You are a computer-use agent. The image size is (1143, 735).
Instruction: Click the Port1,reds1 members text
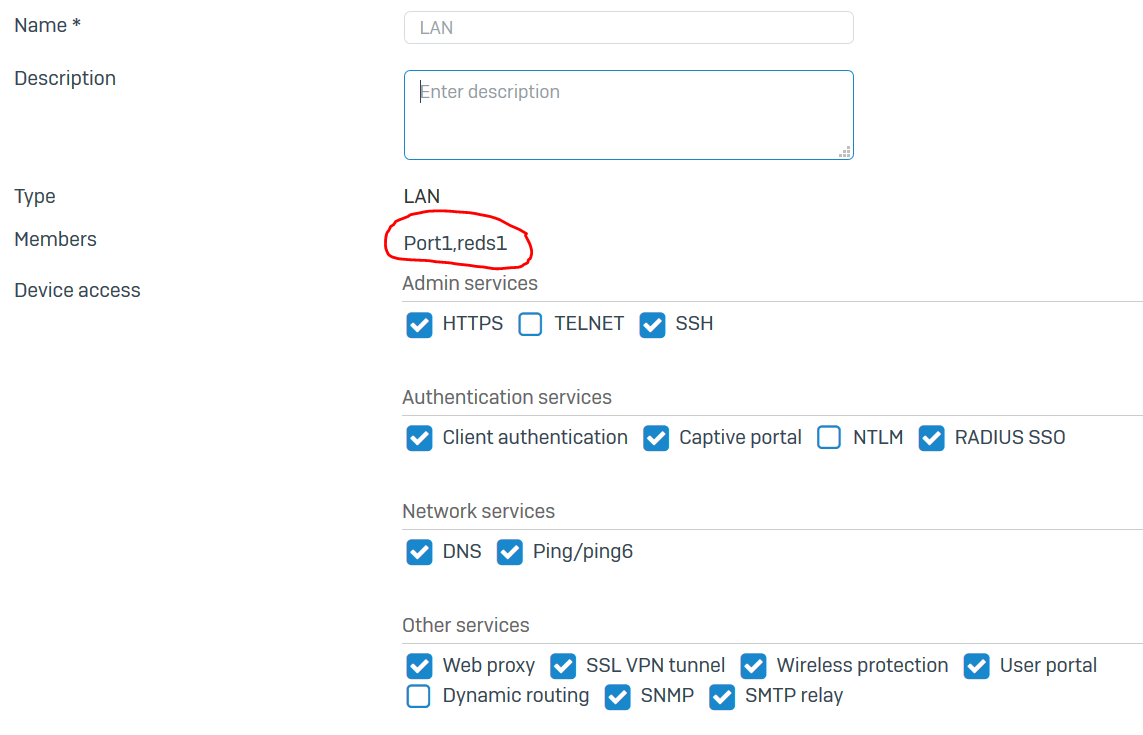pyautogui.click(x=455, y=243)
